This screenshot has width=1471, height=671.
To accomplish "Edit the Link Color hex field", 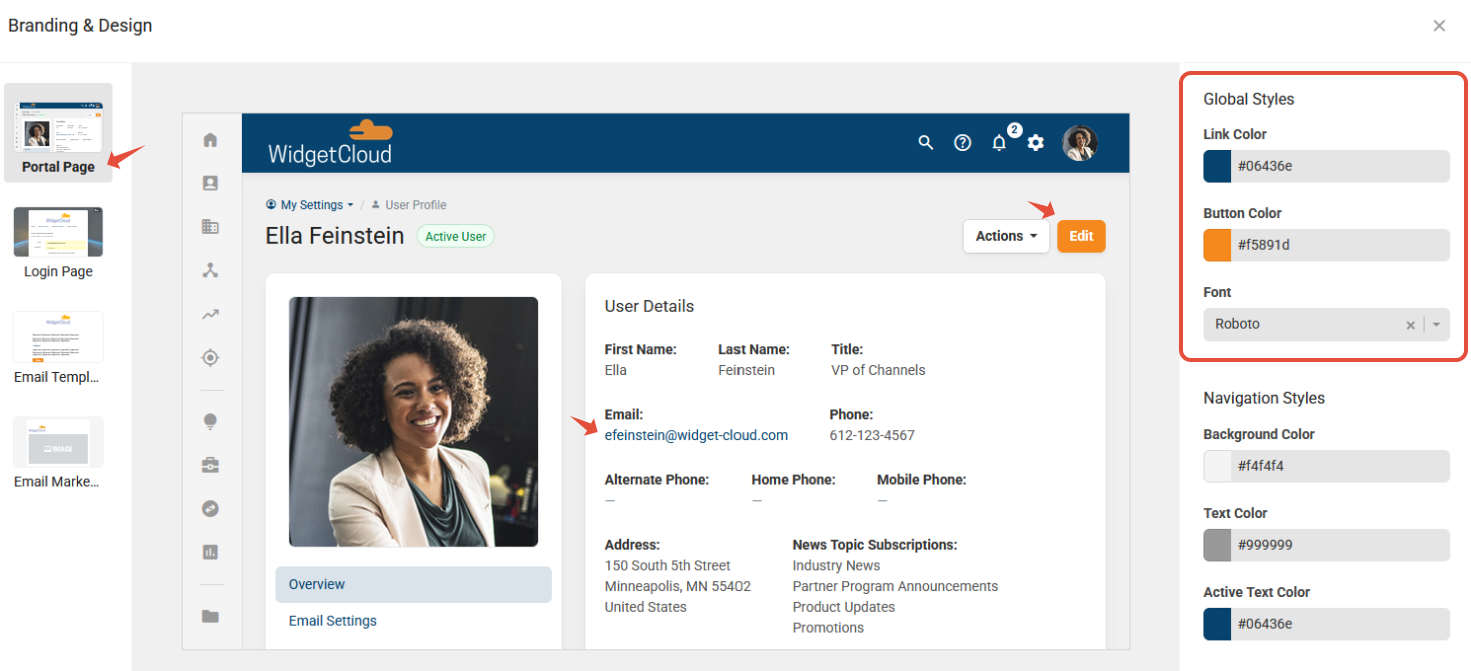I will coord(1340,166).
